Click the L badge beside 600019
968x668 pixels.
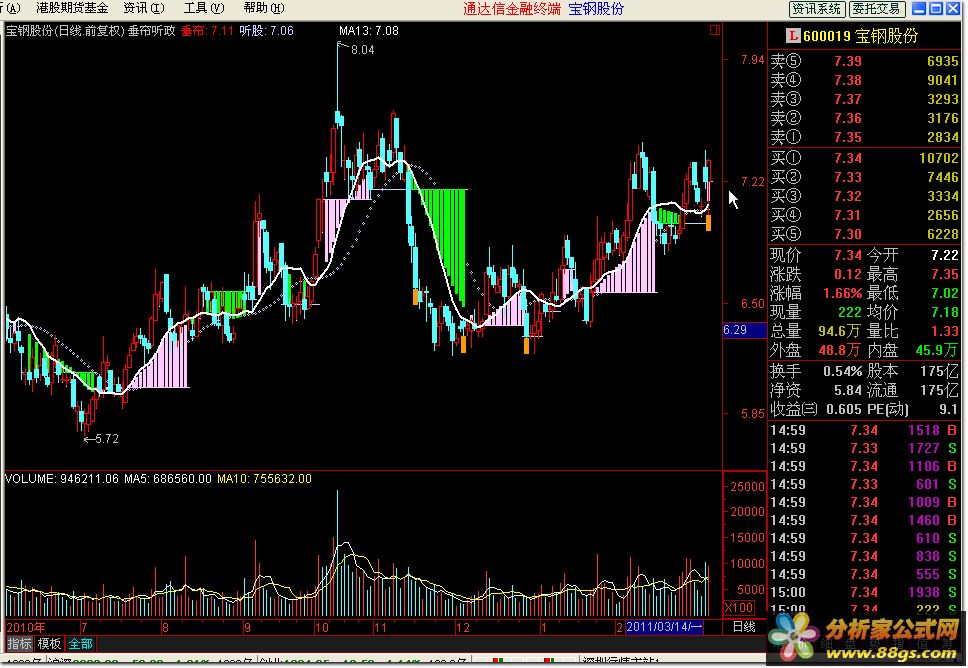793,36
